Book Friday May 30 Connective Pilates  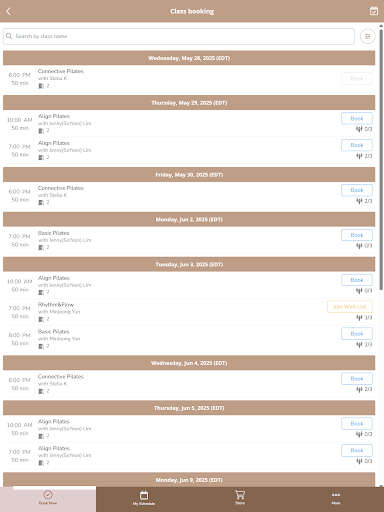357,190
